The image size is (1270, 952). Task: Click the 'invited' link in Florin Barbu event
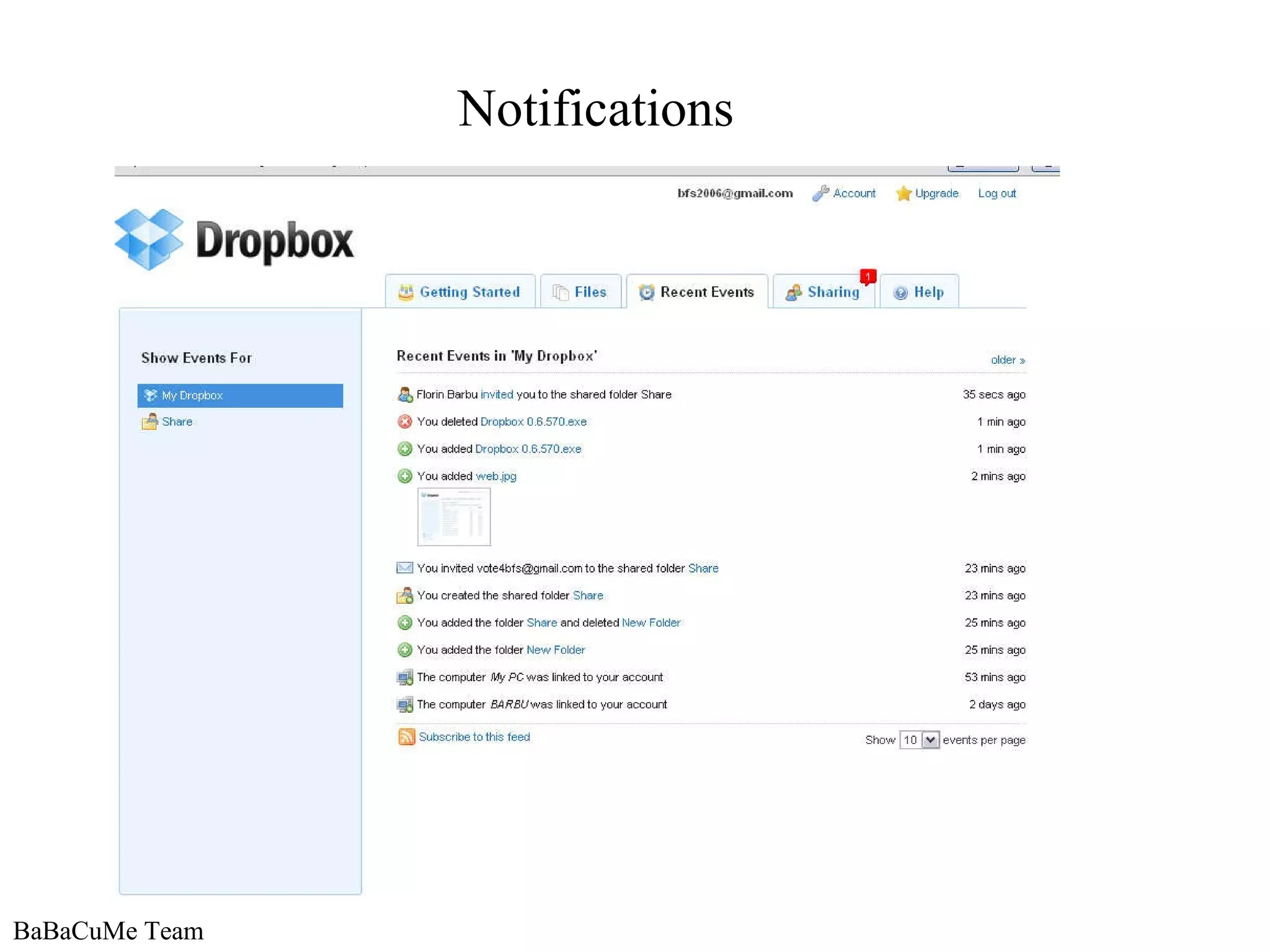click(497, 394)
